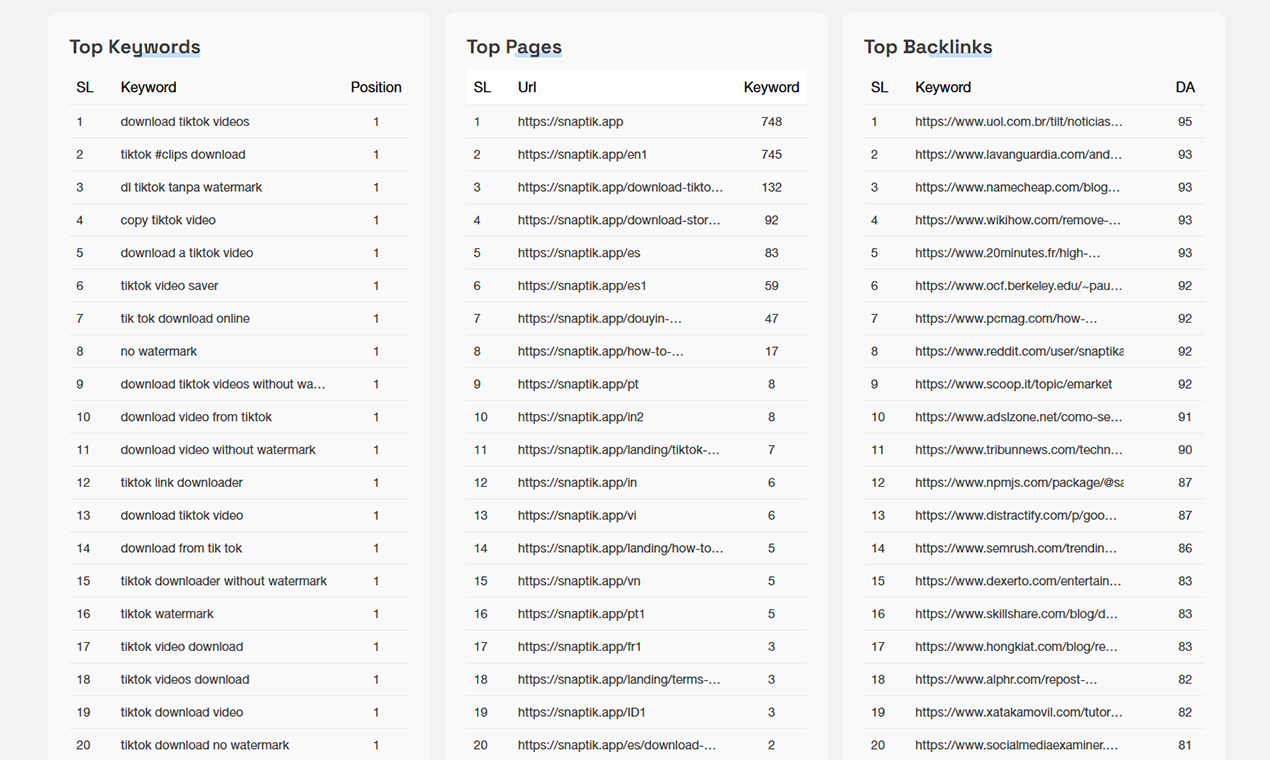Screen dimensions: 1270x760
Task: Open the snaptik.app/fr1 page link
Action: coord(580,647)
